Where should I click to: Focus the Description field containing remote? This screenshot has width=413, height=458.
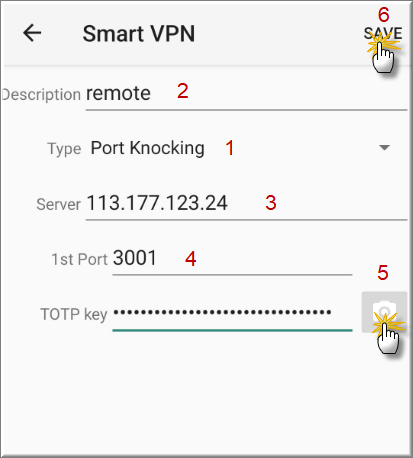[246, 95]
